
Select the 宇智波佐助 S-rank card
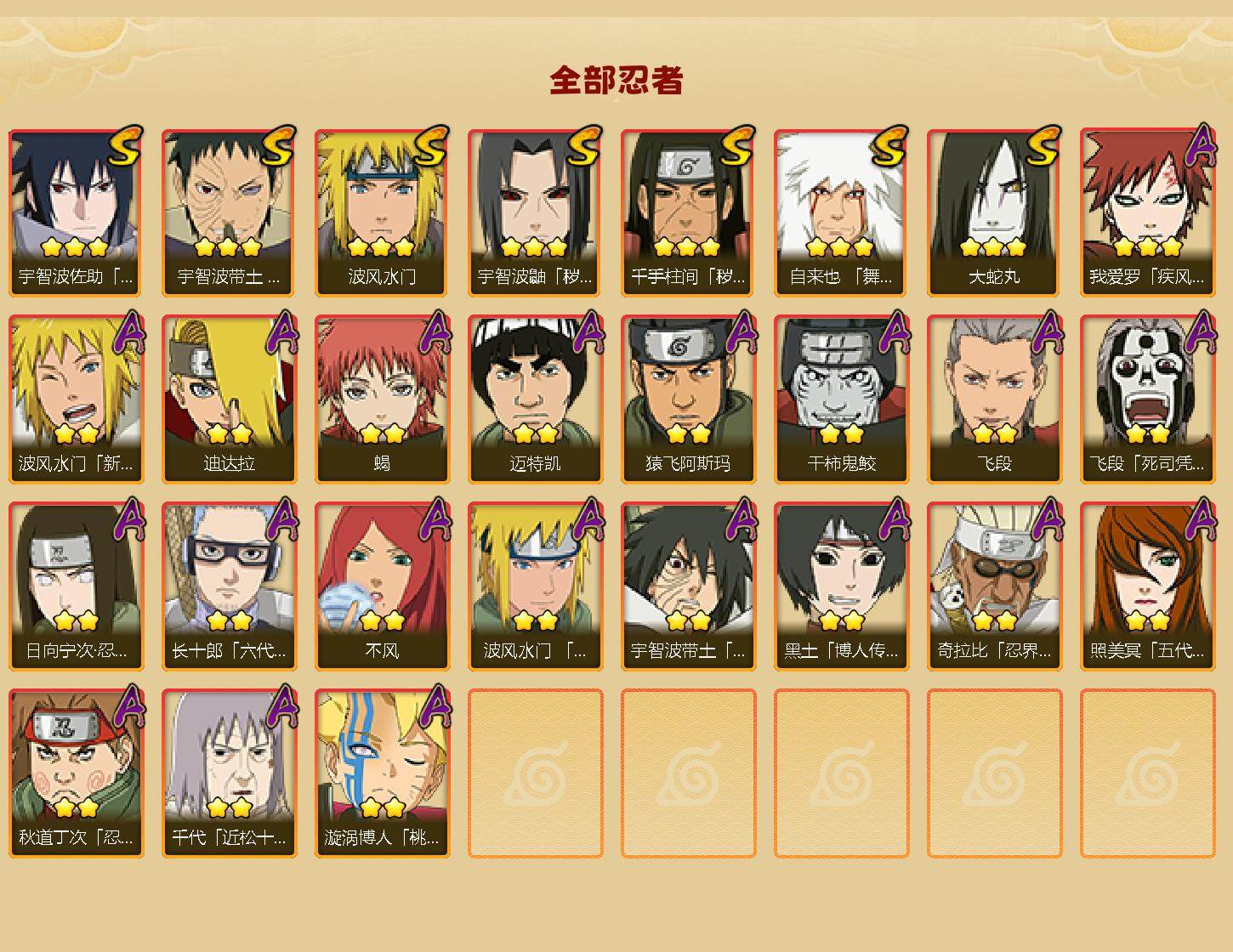pyautogui.click(x=76, y=212)
